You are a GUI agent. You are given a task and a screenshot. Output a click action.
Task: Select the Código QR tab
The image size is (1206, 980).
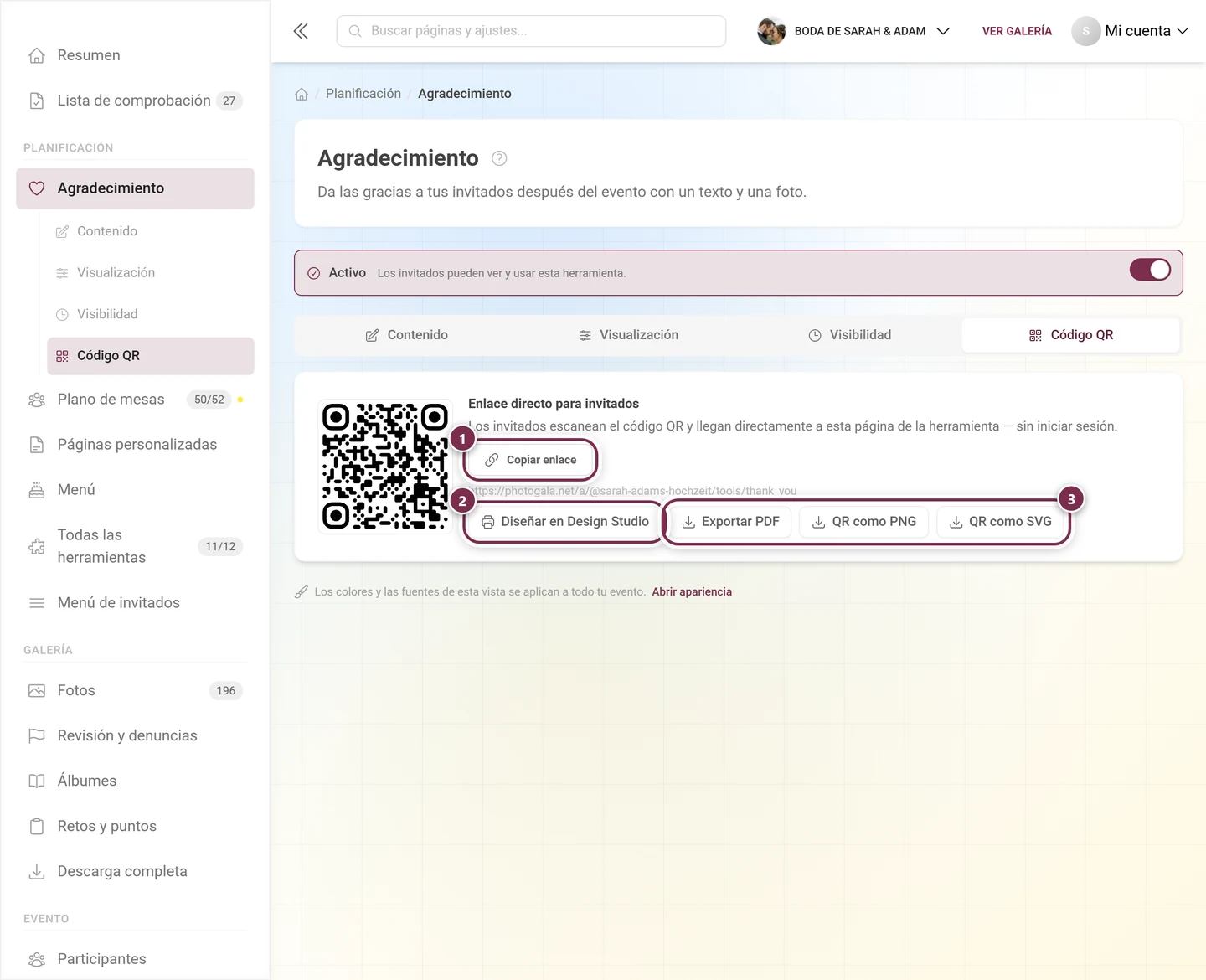pyautogui.click(x=1070, y=335)
